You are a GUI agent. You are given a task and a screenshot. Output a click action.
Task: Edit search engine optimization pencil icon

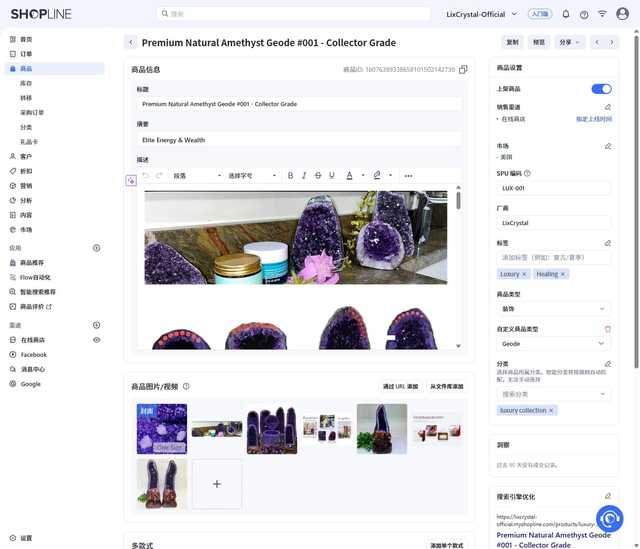[608, 496]
